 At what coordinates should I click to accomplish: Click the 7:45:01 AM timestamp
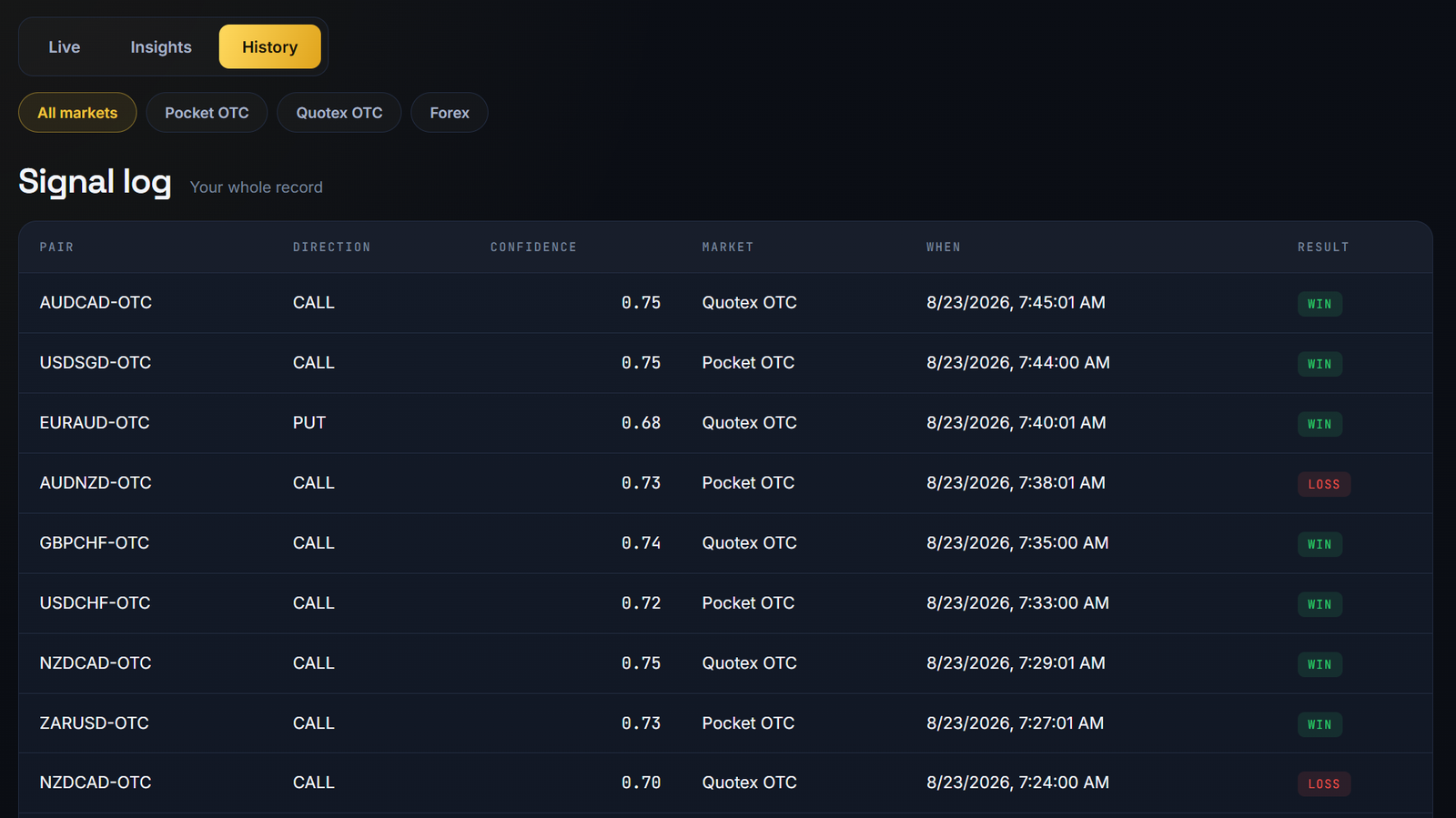pos(1016,302)
